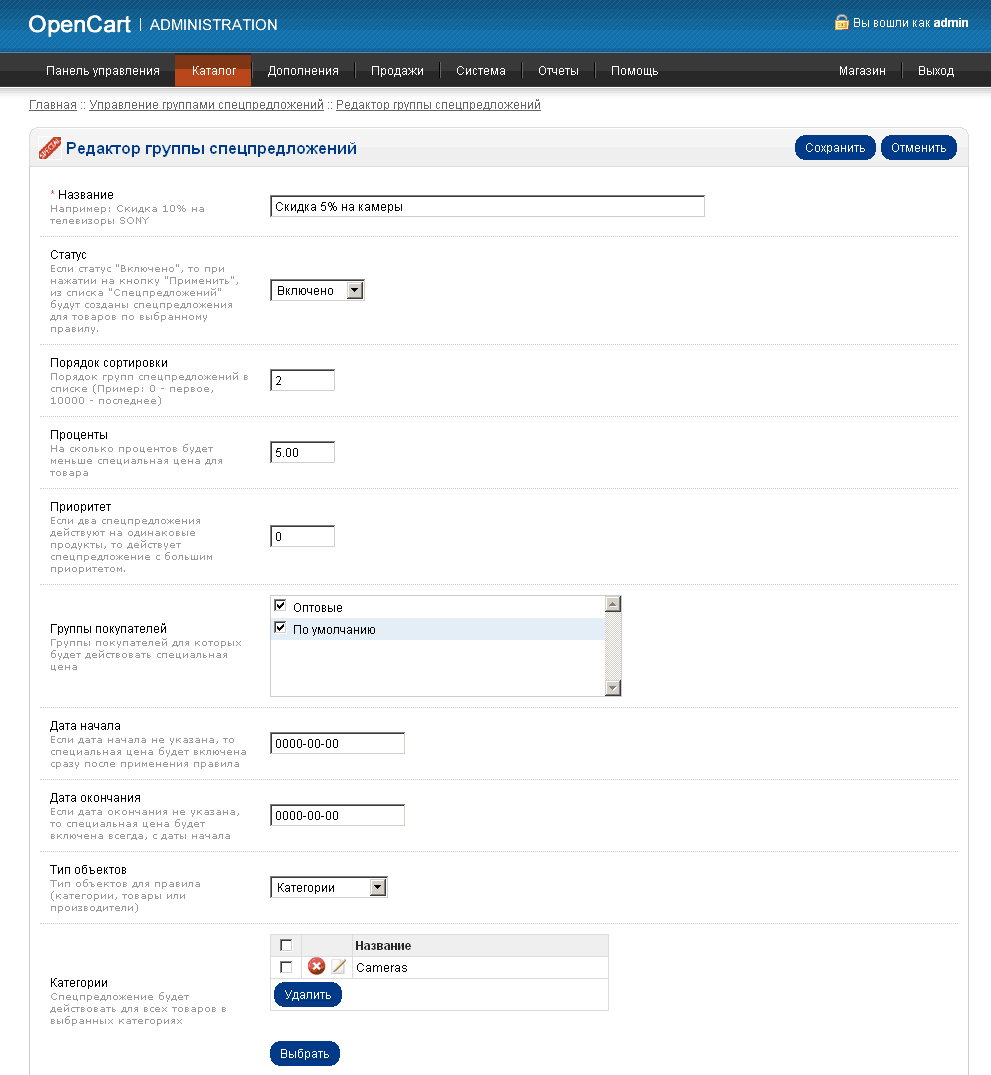The height and width of the screenshot is (1075, 991).
Task: Click the lock icon next to login status
Action: coord(841,23)
